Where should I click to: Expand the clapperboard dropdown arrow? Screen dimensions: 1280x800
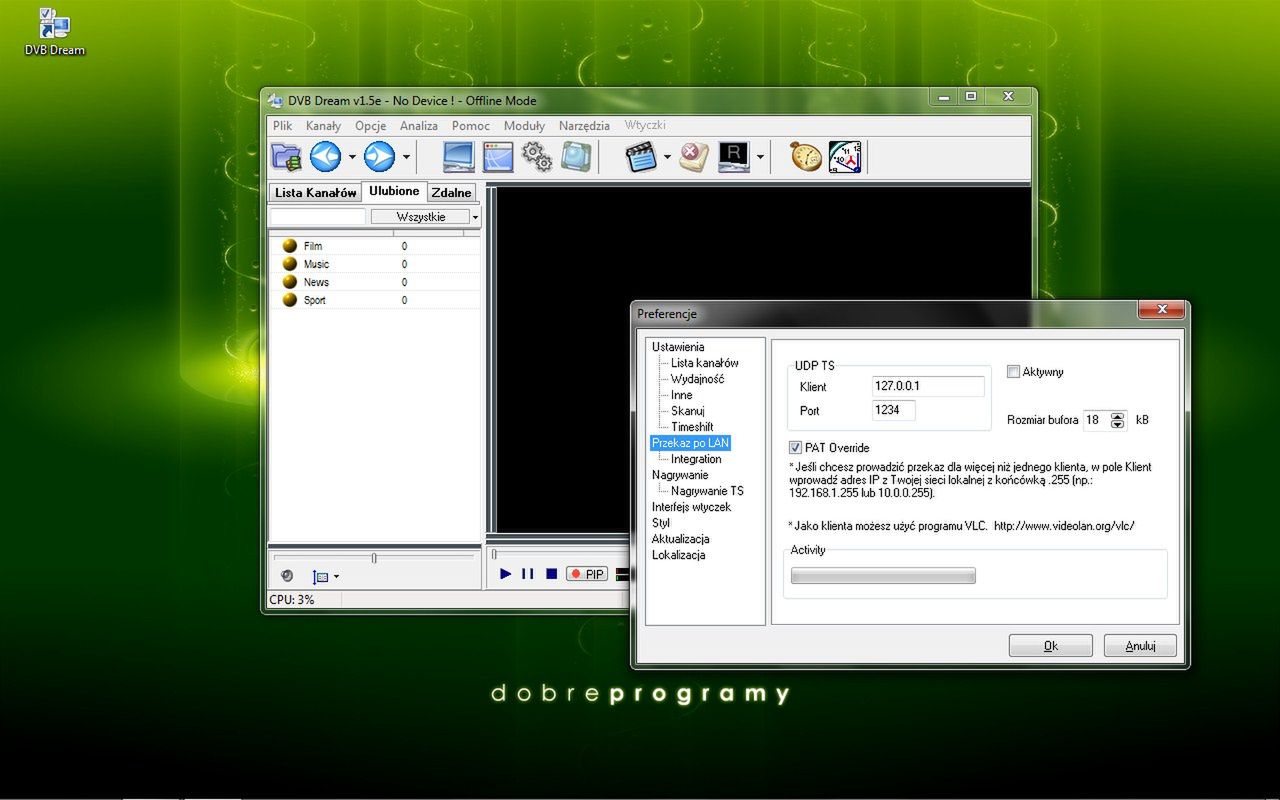(x=666, y=157)
